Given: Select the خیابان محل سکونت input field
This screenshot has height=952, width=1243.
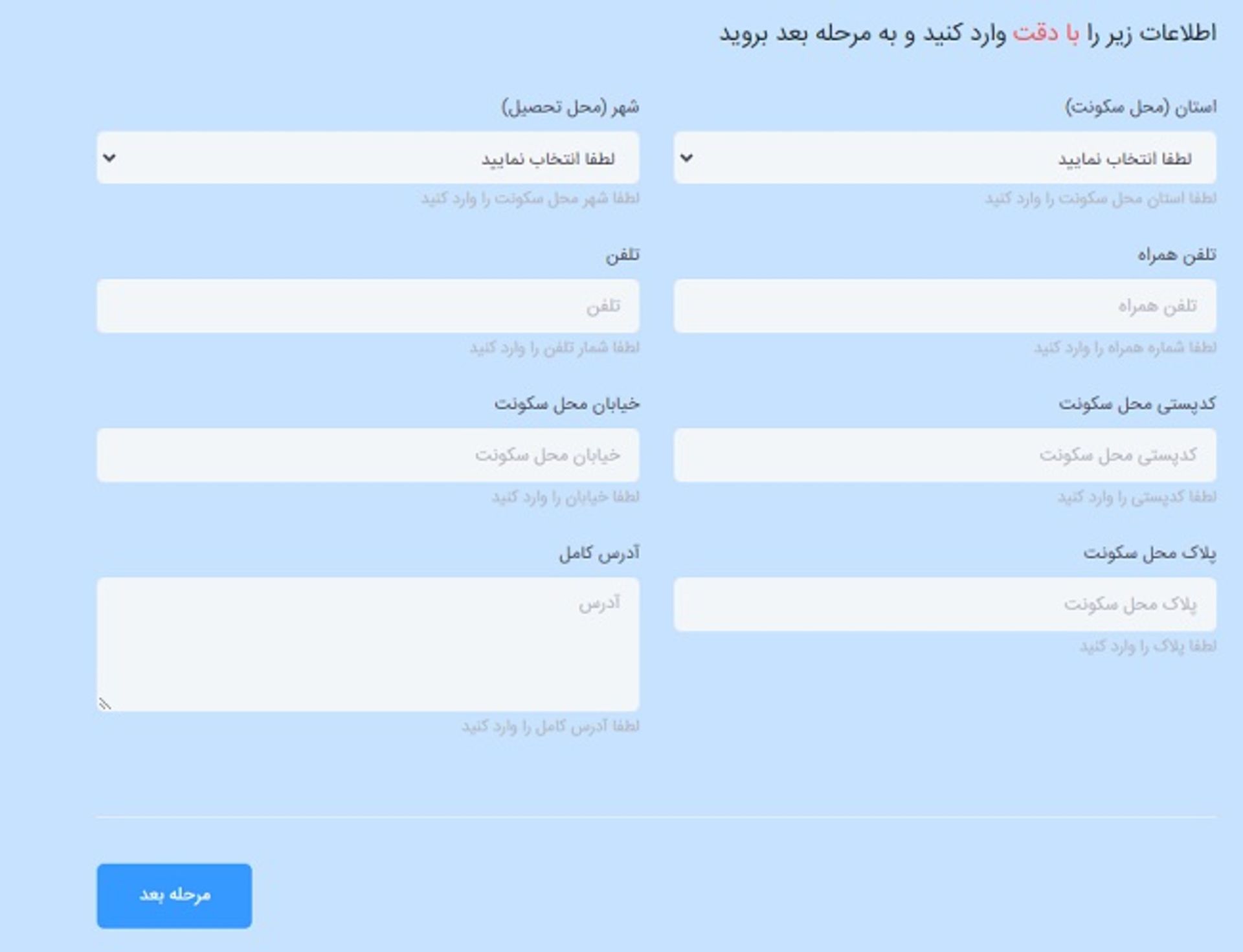Looking at the screenshot, I should (369, 455).
